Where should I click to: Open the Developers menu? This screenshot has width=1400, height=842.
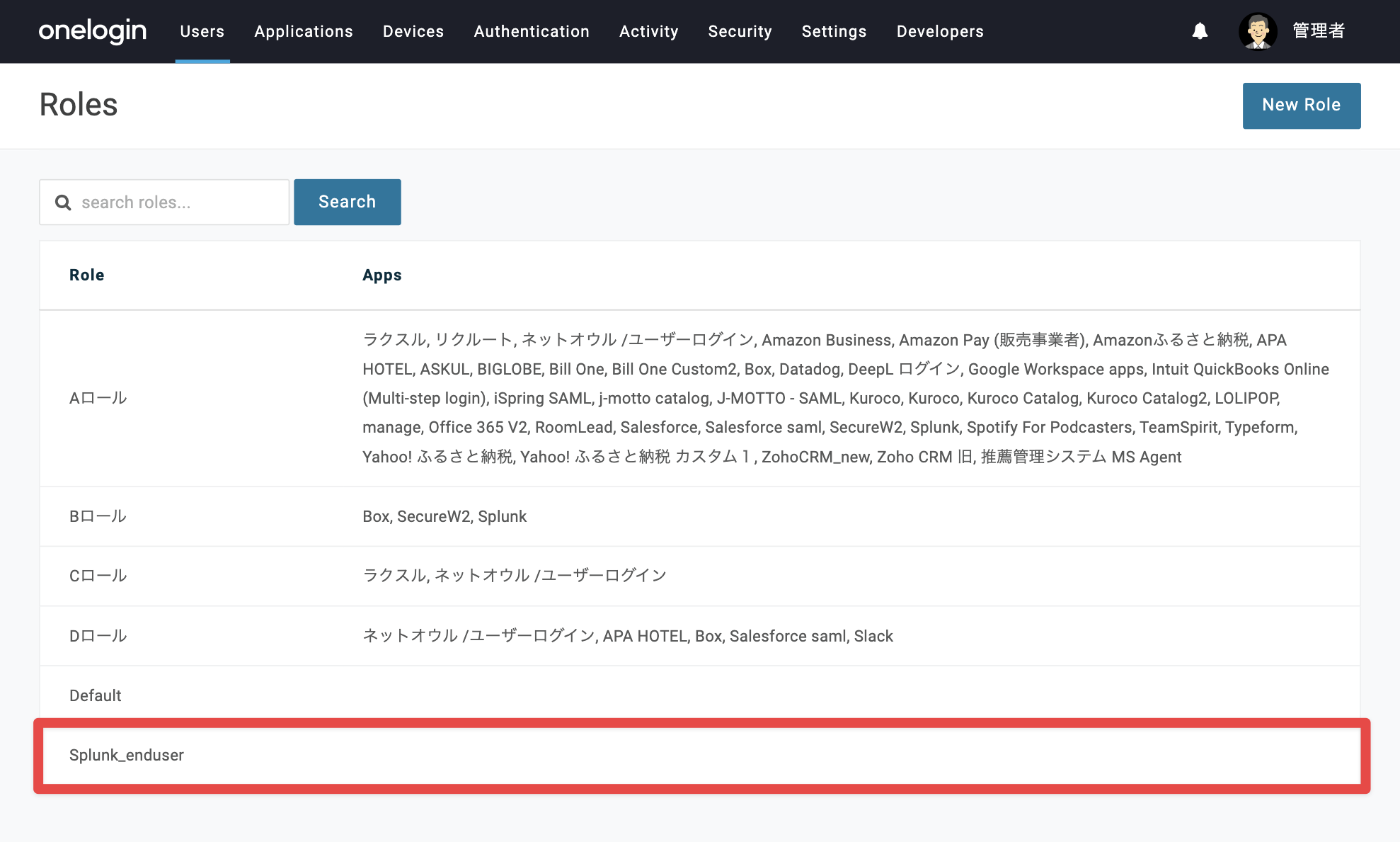[940, 31]
